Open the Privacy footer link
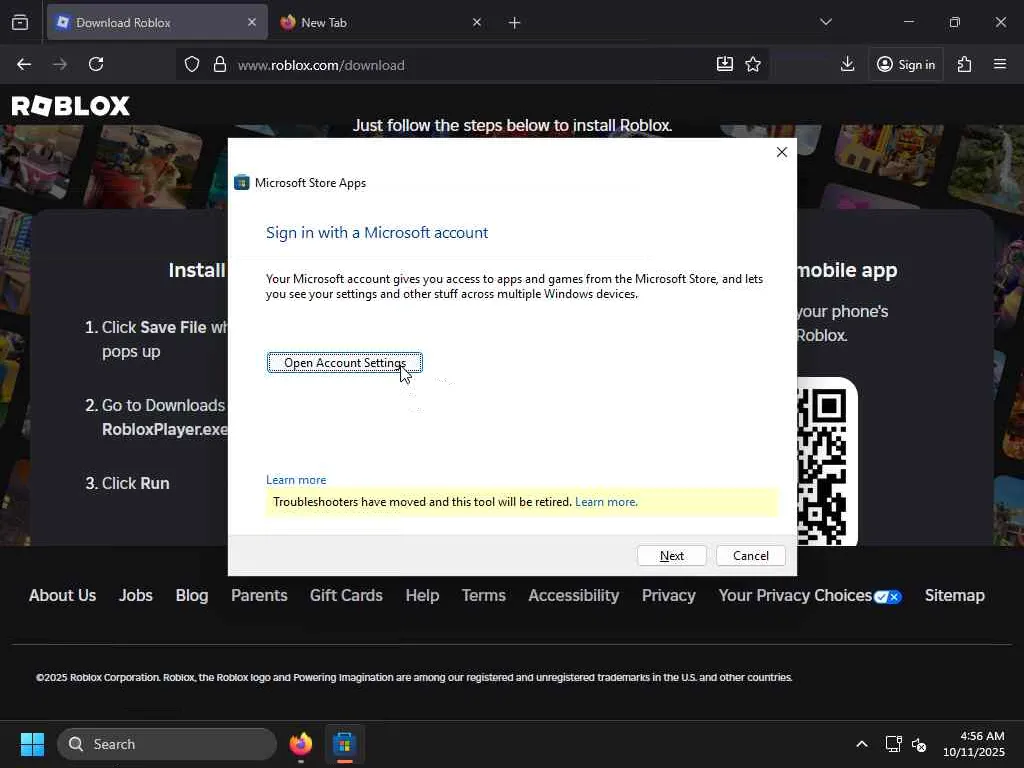The width and height of the screenshot is (1024, 768). click(x=669, y=596)
